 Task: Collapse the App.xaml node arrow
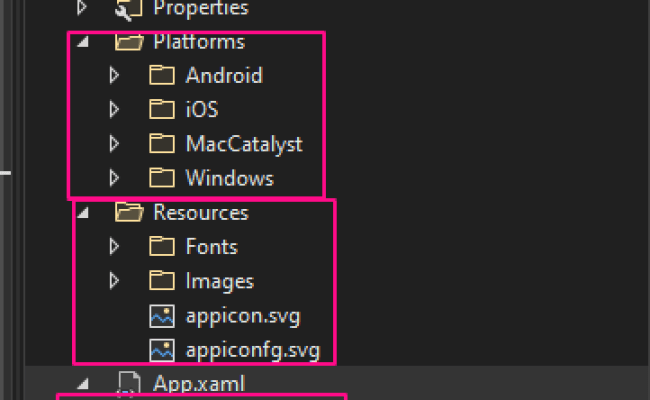[83, 384]
